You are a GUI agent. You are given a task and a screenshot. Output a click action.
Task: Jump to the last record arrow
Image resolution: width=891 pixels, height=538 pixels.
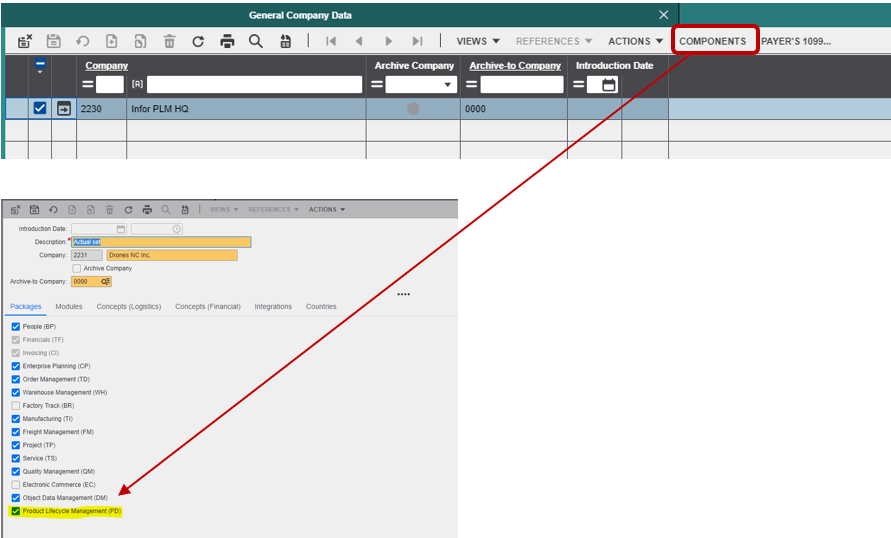click(x=417, y=41)
